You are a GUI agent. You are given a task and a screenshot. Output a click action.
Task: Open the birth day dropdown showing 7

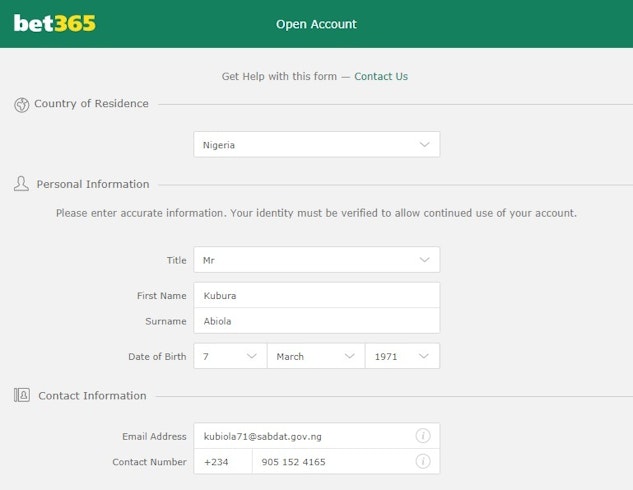(x=230, y=356)
